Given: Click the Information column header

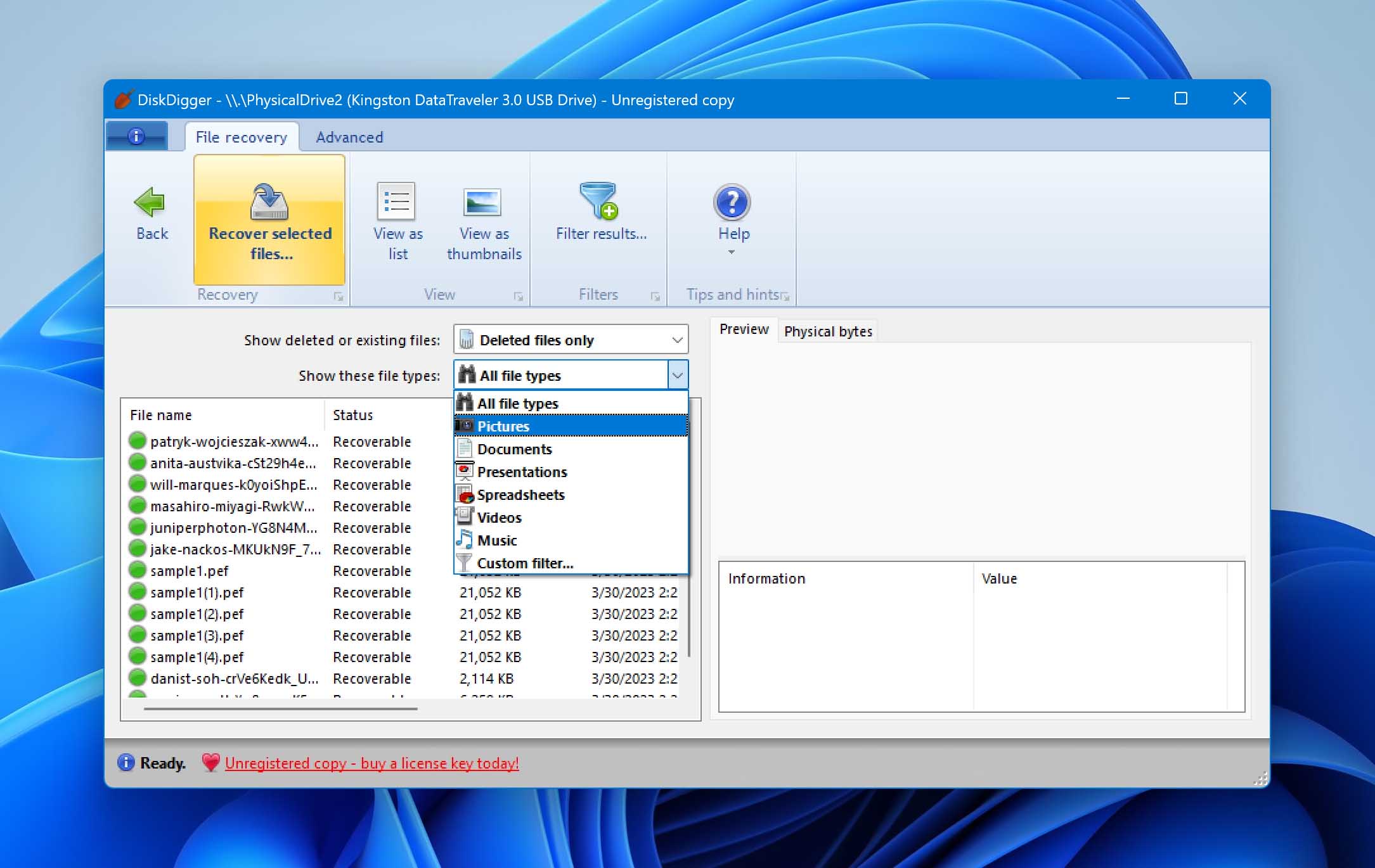Looking at the screenshot, I should tap(846, 578).
